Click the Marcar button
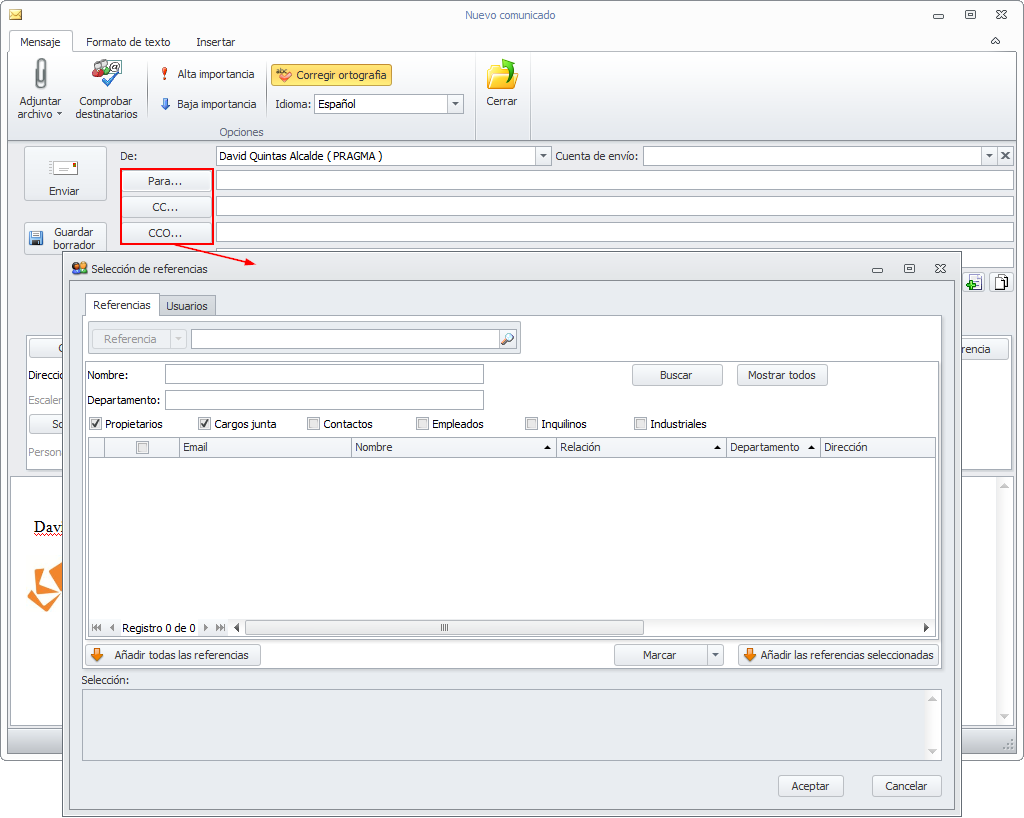The height and width of the screenshot is (818, 1024). coord(660,655)
